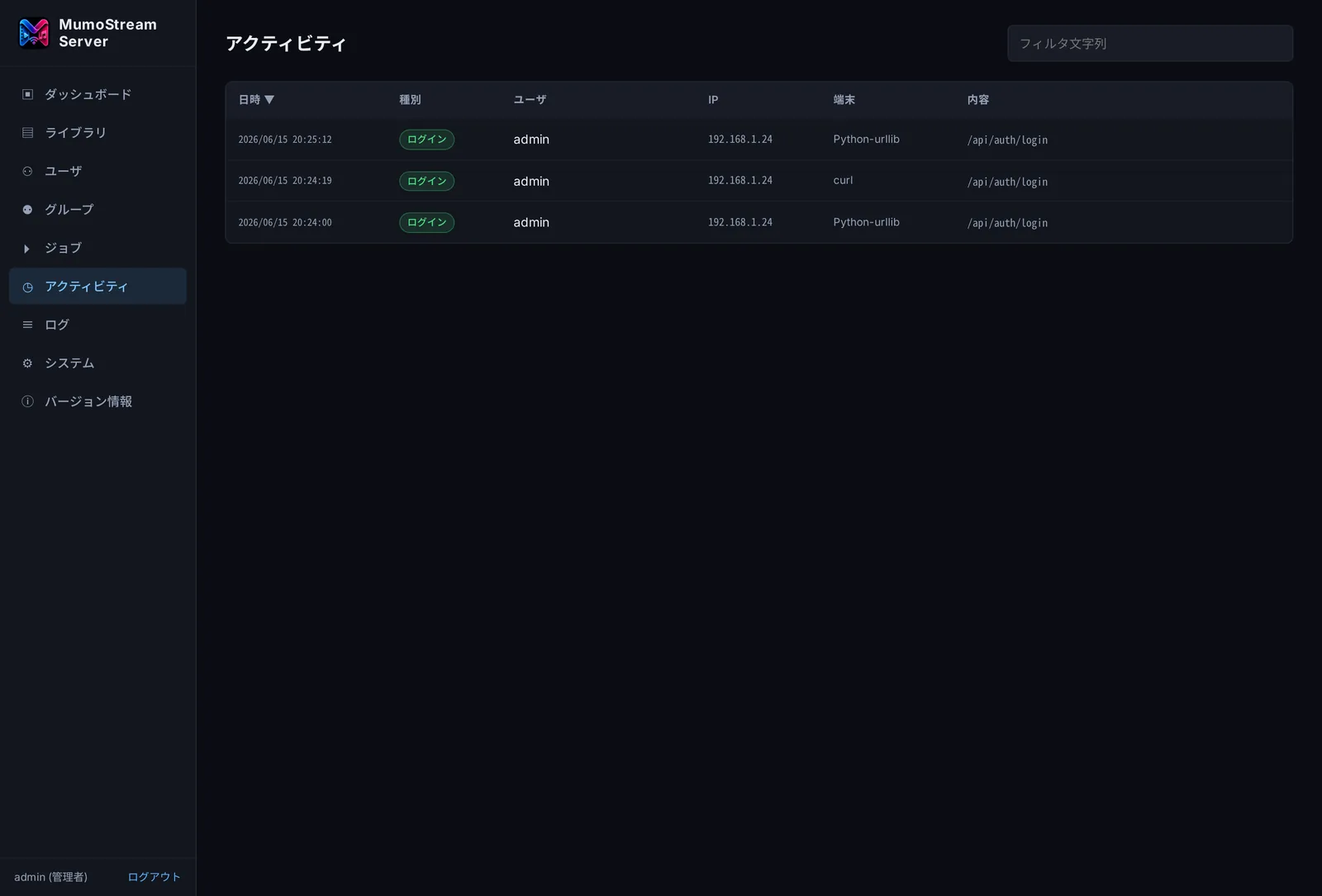
Task: Click admin user in curl row
Action: pyautogui.click(x=531, y=181)
